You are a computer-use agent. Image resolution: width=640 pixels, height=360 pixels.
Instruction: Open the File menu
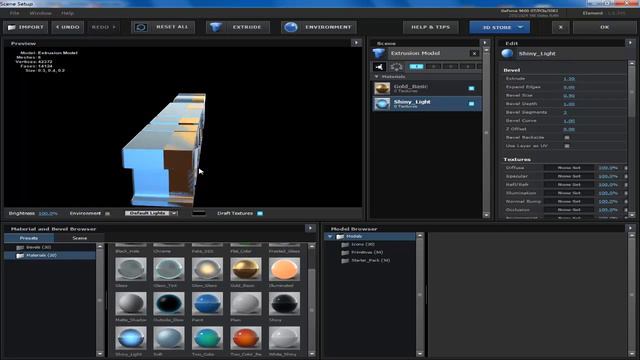pyautogui.click(x=15, y=13)
